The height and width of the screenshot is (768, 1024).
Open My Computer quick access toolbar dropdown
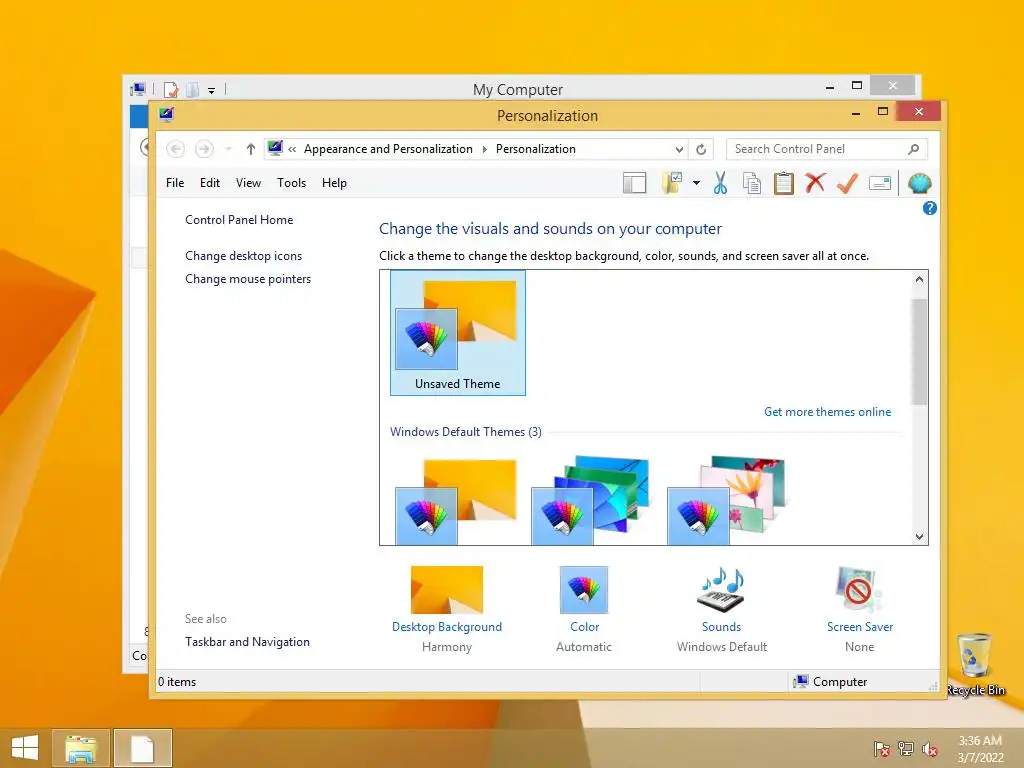(x=212, y=90)
